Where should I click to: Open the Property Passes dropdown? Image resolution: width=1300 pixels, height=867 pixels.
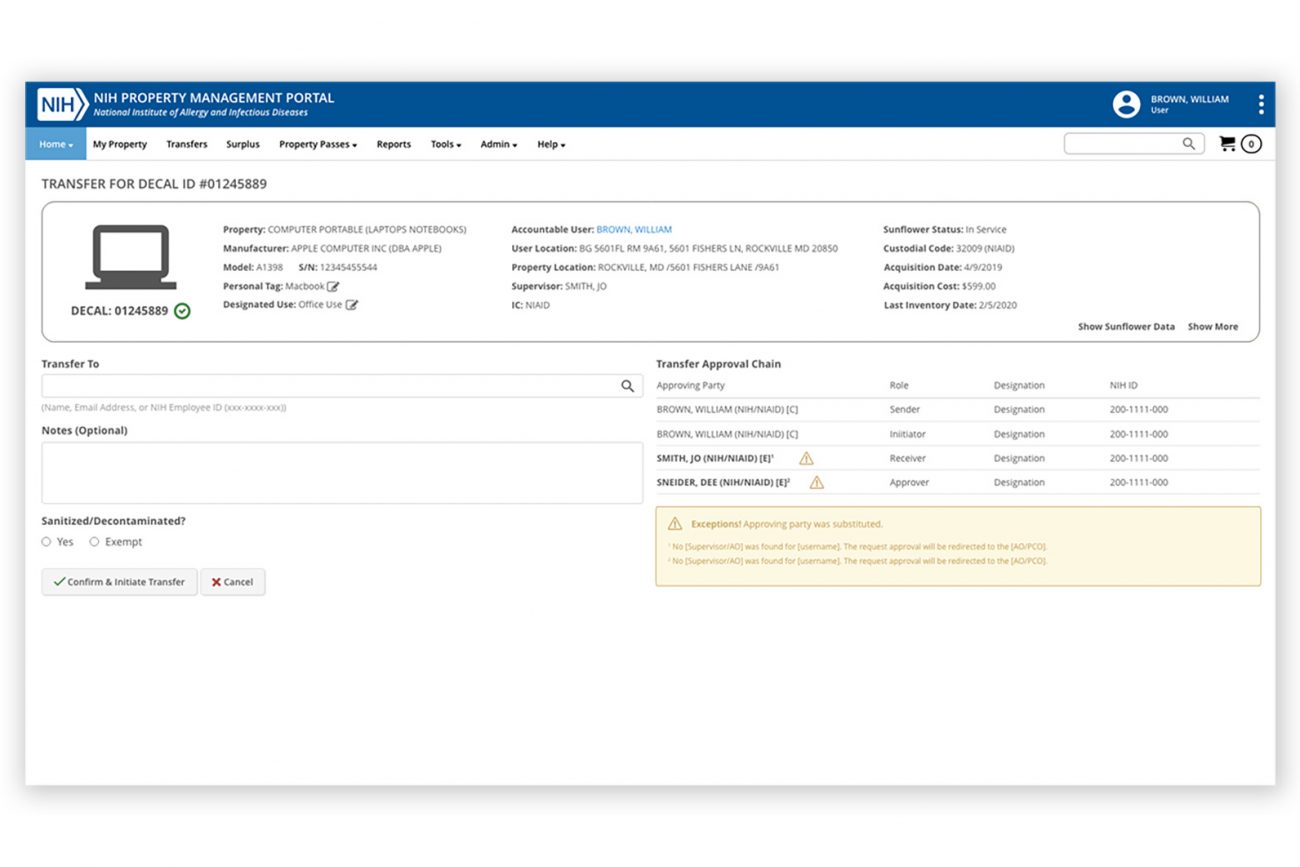click(x=317, y=144)
